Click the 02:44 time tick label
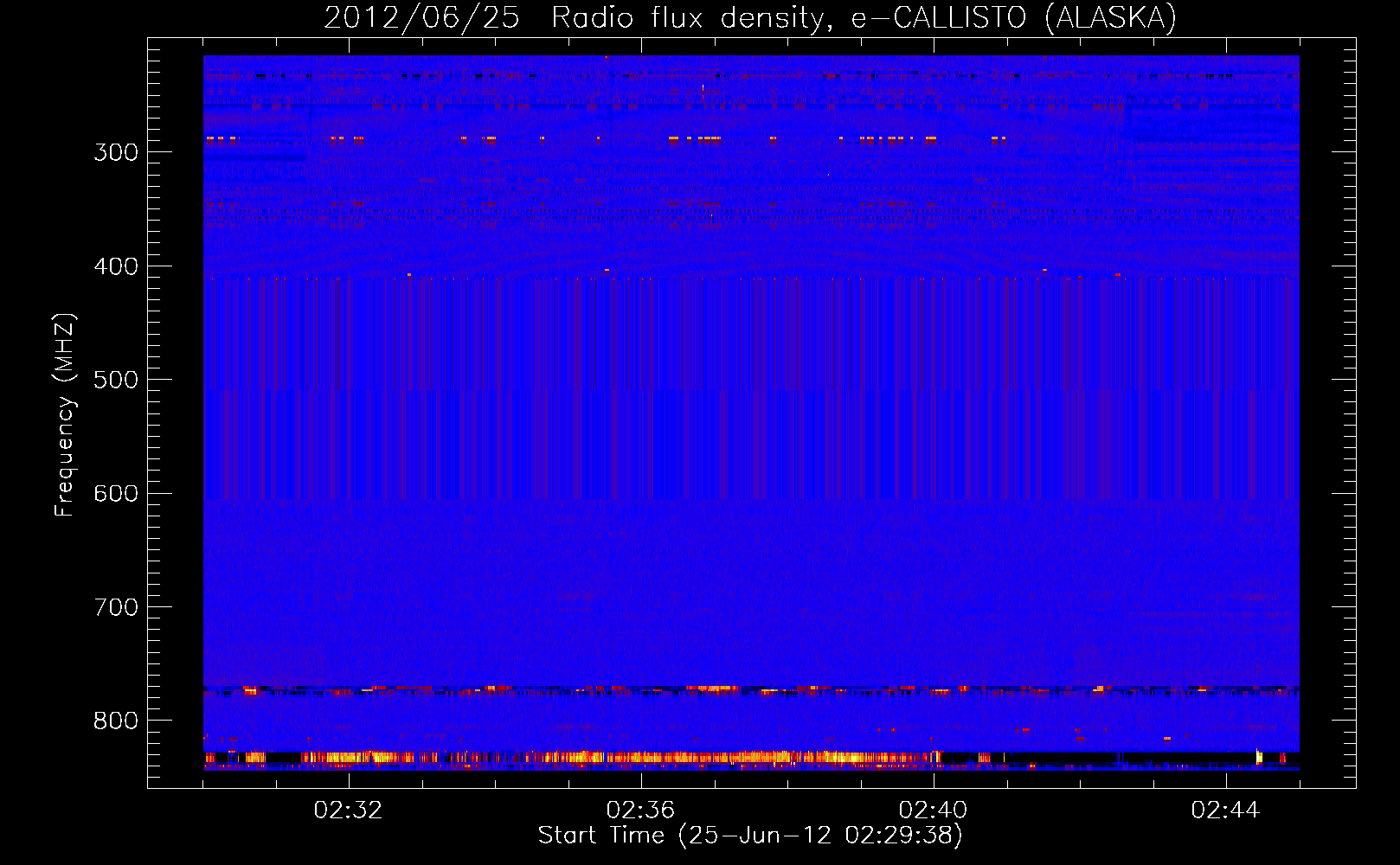 (1225, 811)
